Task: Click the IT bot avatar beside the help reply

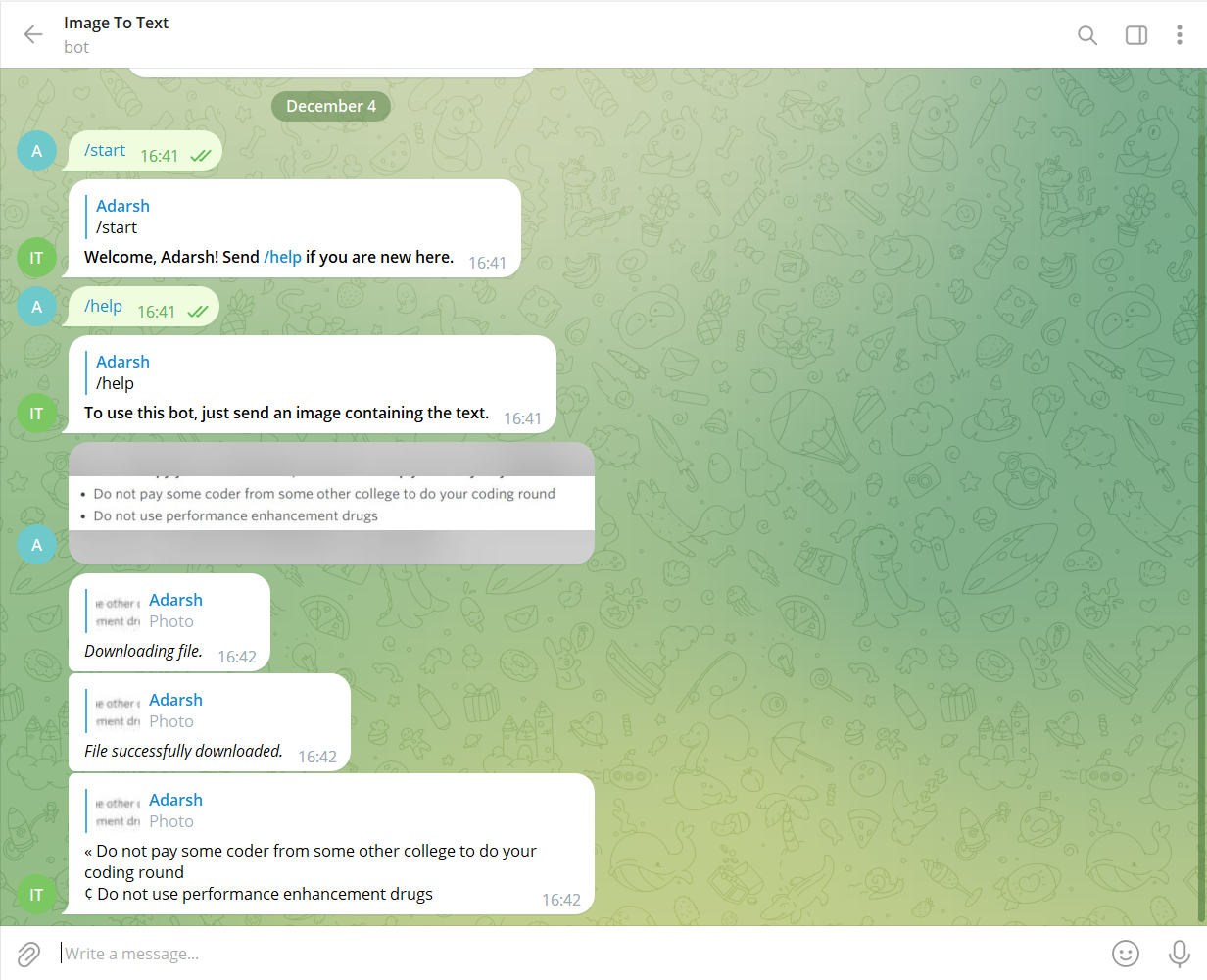Action: click(37, 414)
